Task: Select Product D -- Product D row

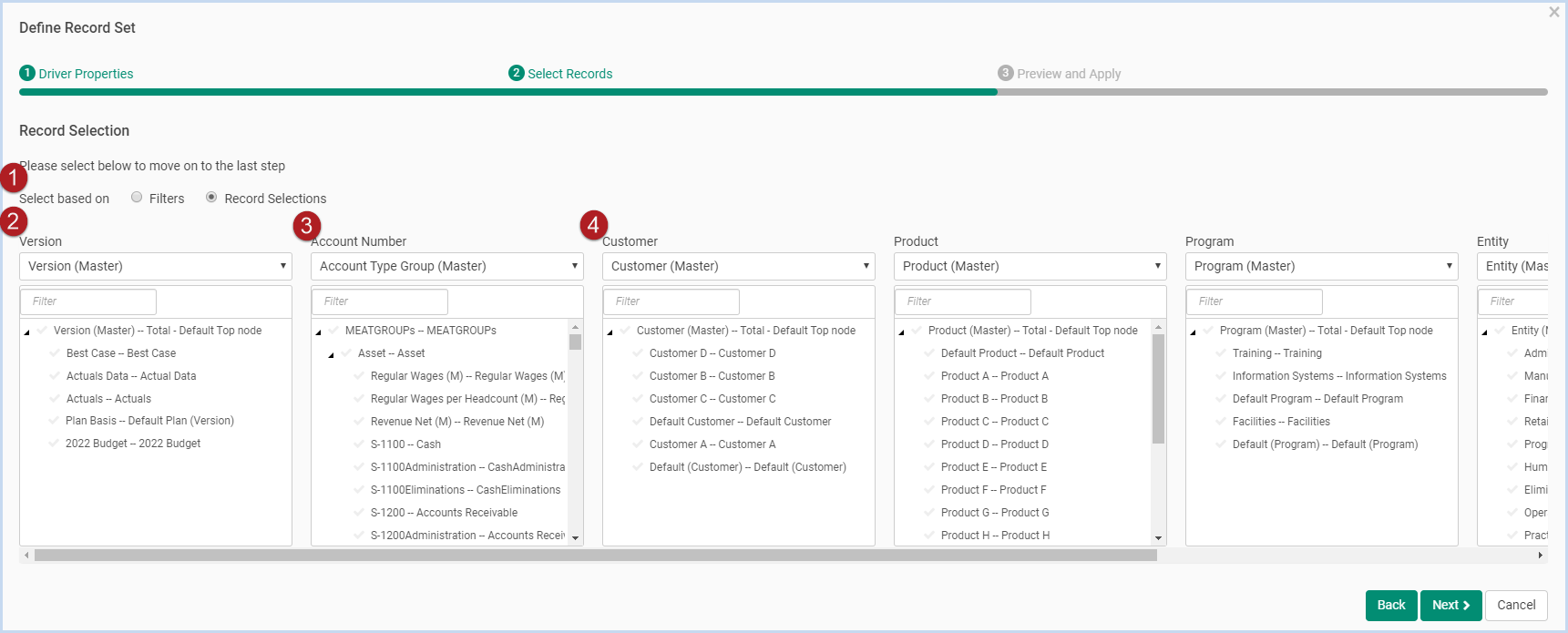Action: pos(995,444)
